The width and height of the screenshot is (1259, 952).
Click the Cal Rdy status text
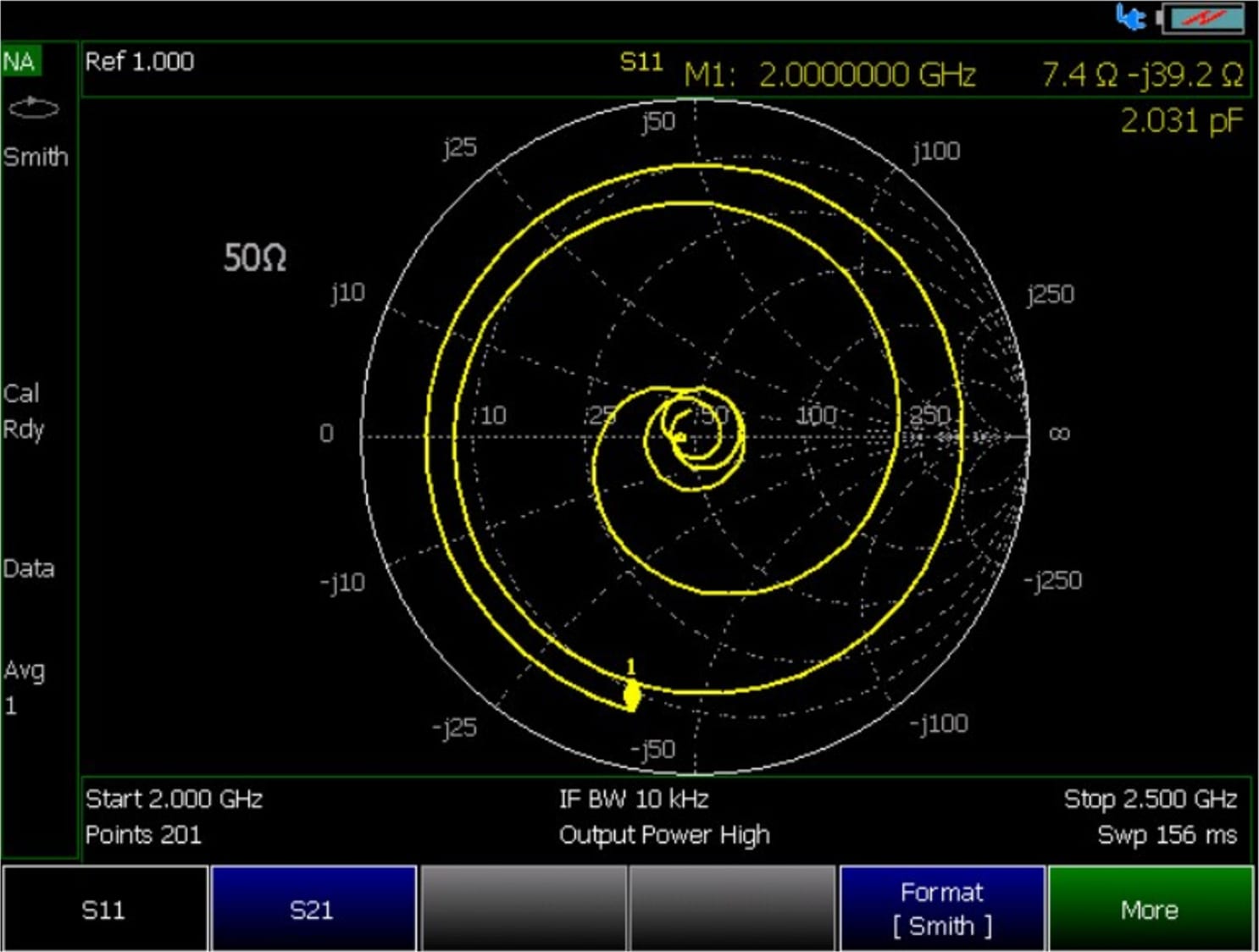click(x=23, y=412)
